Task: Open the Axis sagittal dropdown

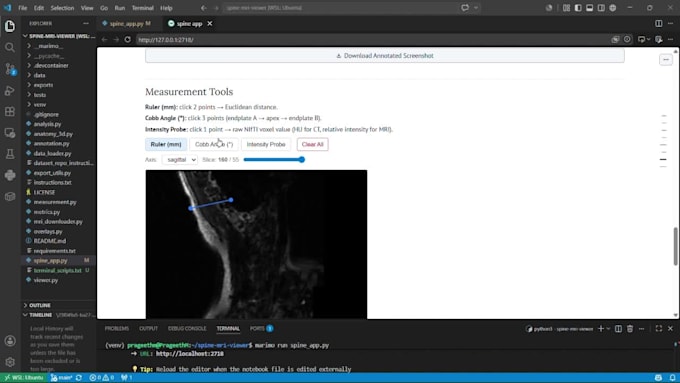Action: pos(180,160)
